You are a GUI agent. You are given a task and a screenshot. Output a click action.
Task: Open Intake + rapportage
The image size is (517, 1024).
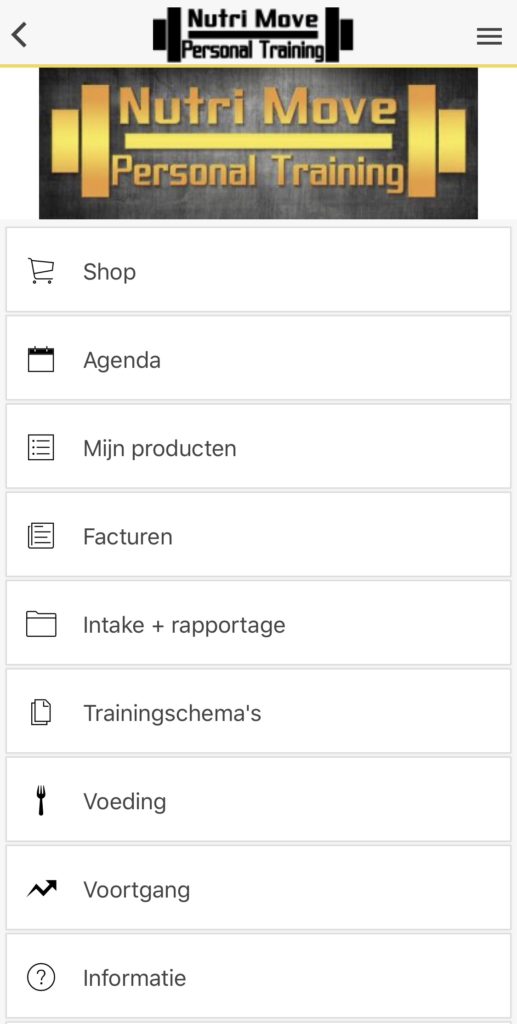(258, 622)
